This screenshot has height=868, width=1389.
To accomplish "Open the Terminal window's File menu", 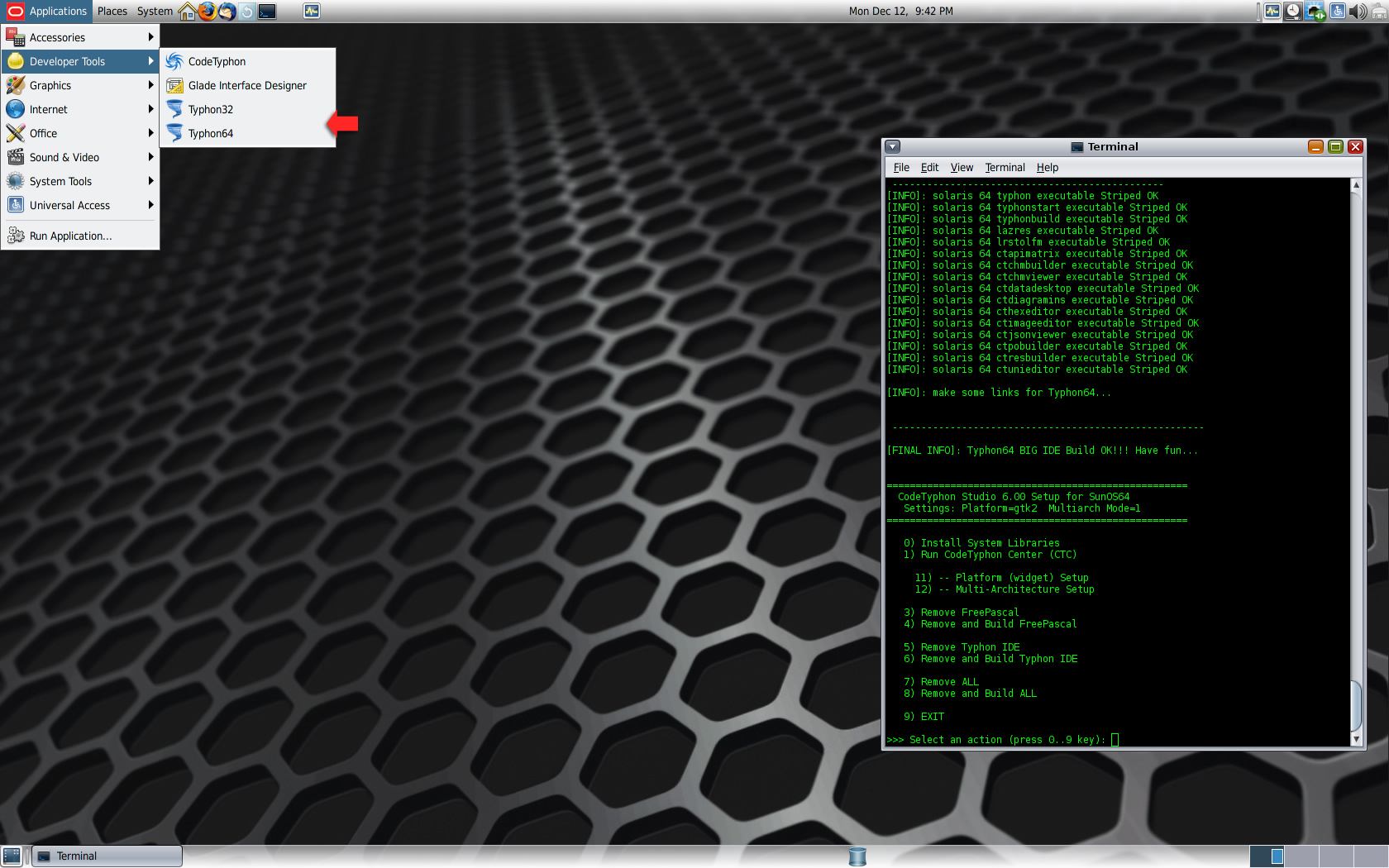I will (x=901, y=167).
